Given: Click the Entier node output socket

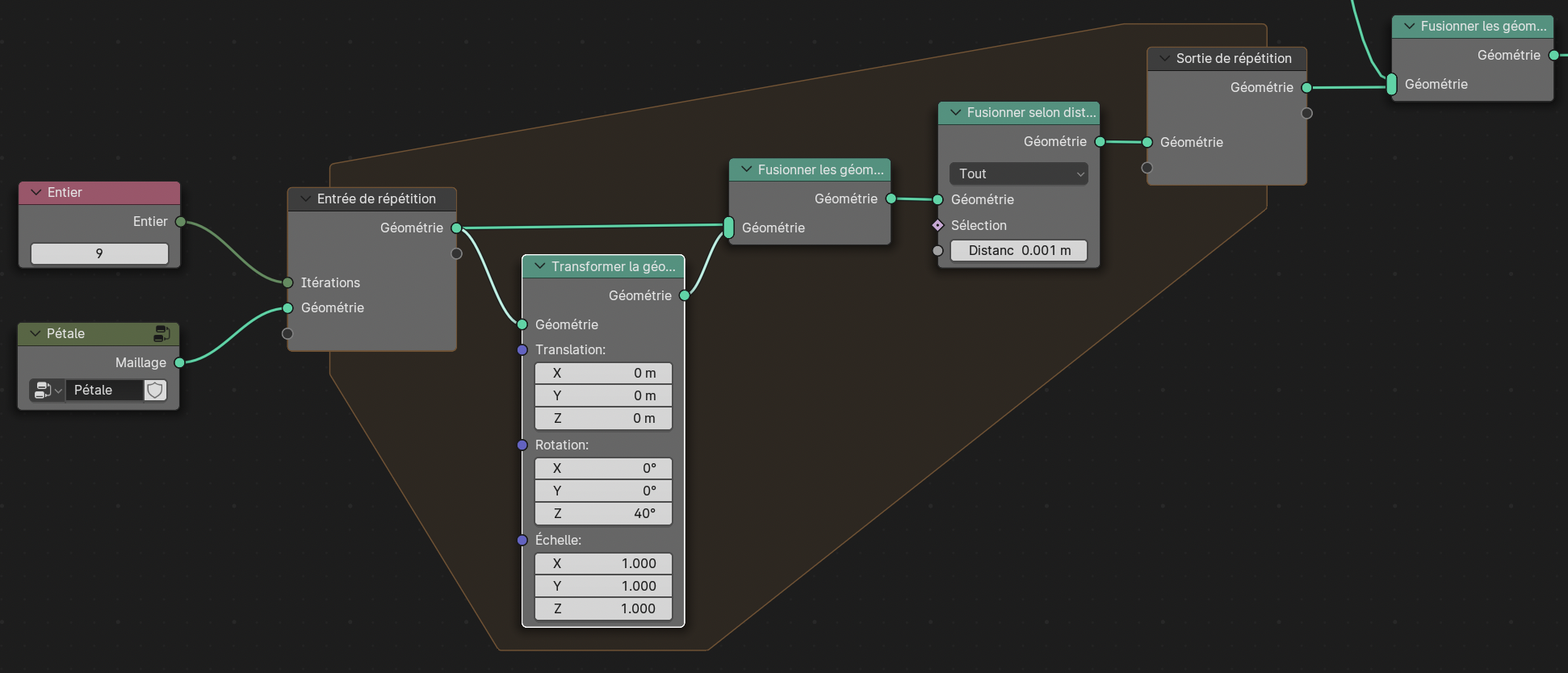Looking at the screenshot, I should (x=180, y=222).
